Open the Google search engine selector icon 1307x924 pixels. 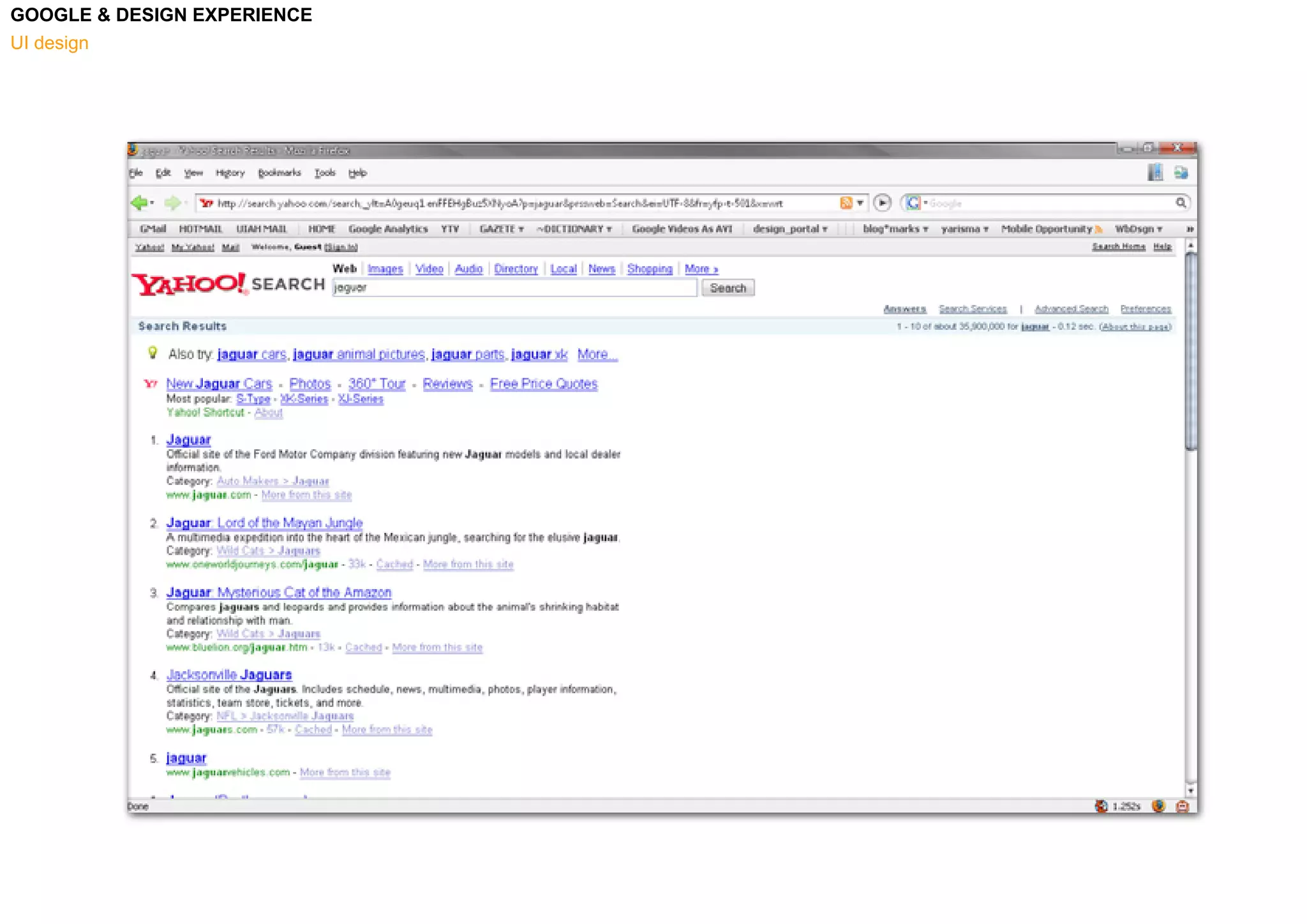913,203
